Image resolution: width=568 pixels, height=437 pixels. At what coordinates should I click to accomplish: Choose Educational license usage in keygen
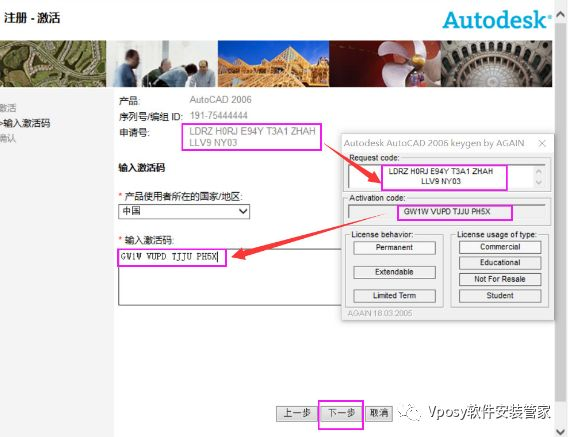500,263
